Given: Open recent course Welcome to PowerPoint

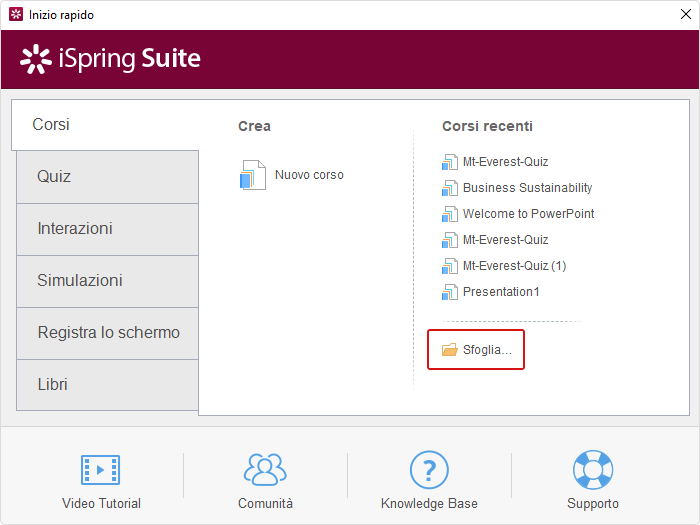Looking at the screenshot, I should click(x=528, y=214).
